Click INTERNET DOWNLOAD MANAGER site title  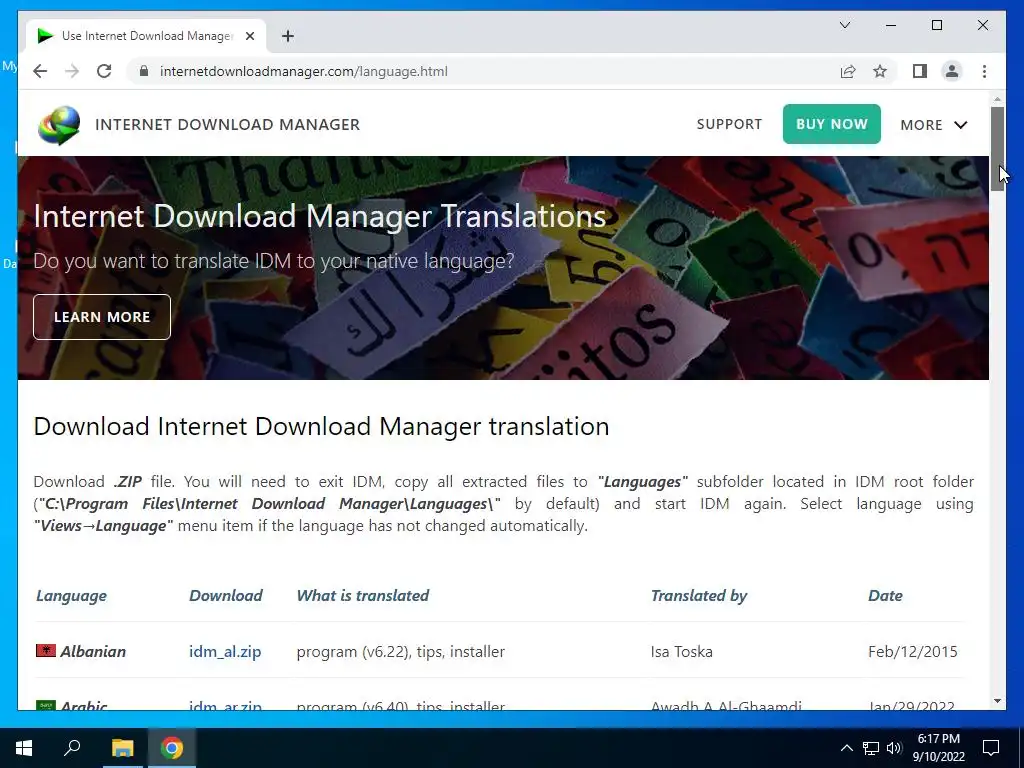[x=227, y=125]
